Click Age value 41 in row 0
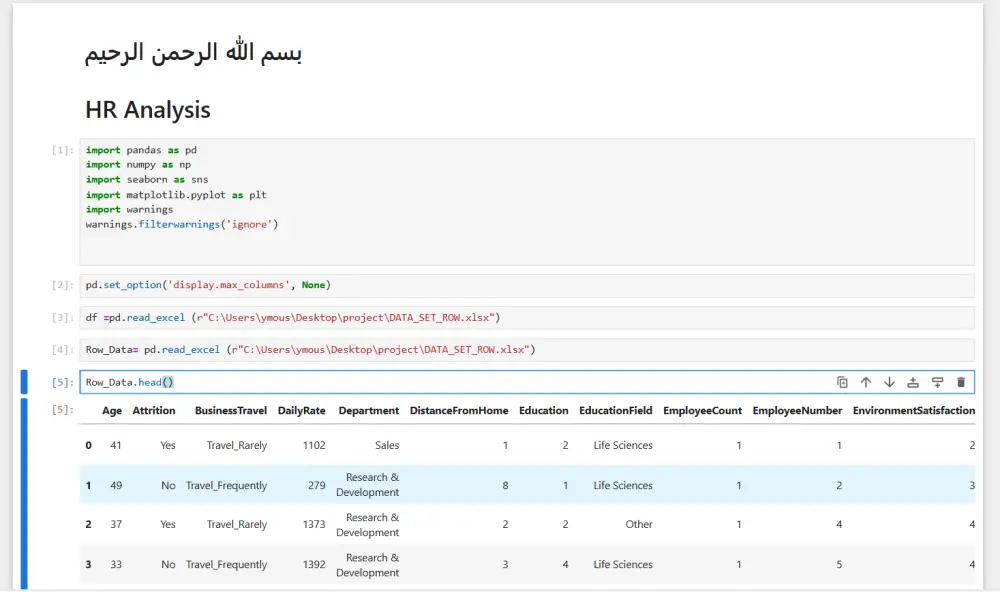Viewport: 1000px width, 592px height. click(115, 445)
